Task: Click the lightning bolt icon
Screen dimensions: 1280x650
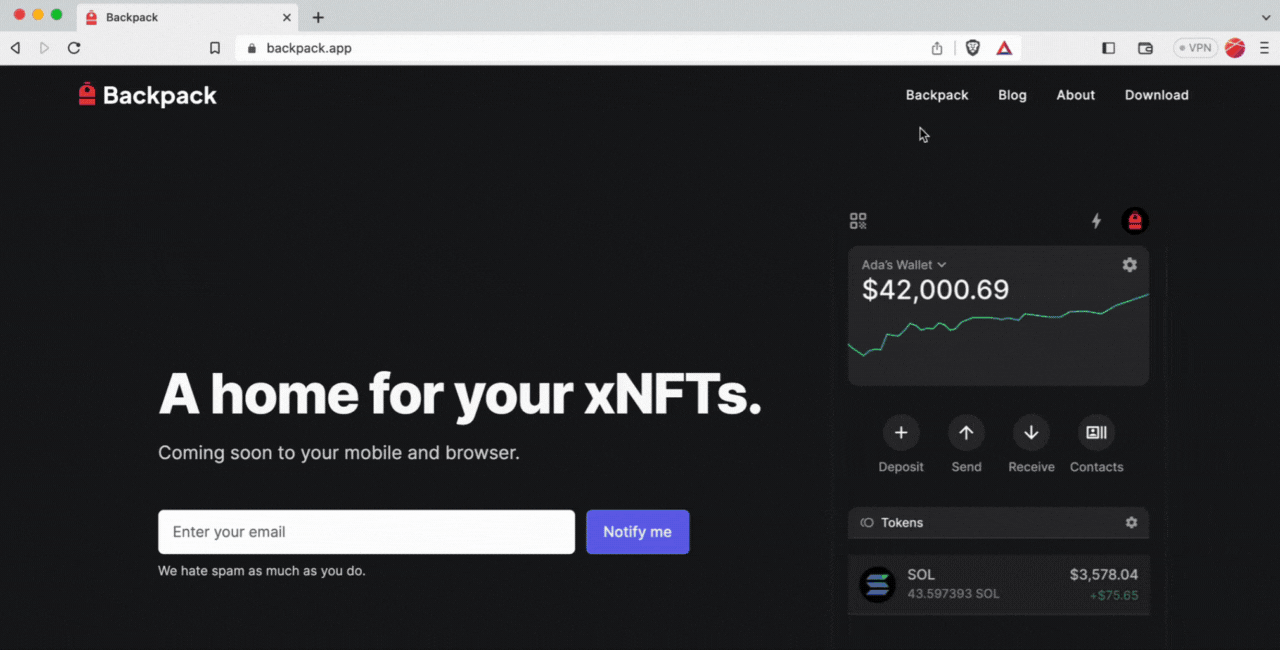Action: 1096,221
